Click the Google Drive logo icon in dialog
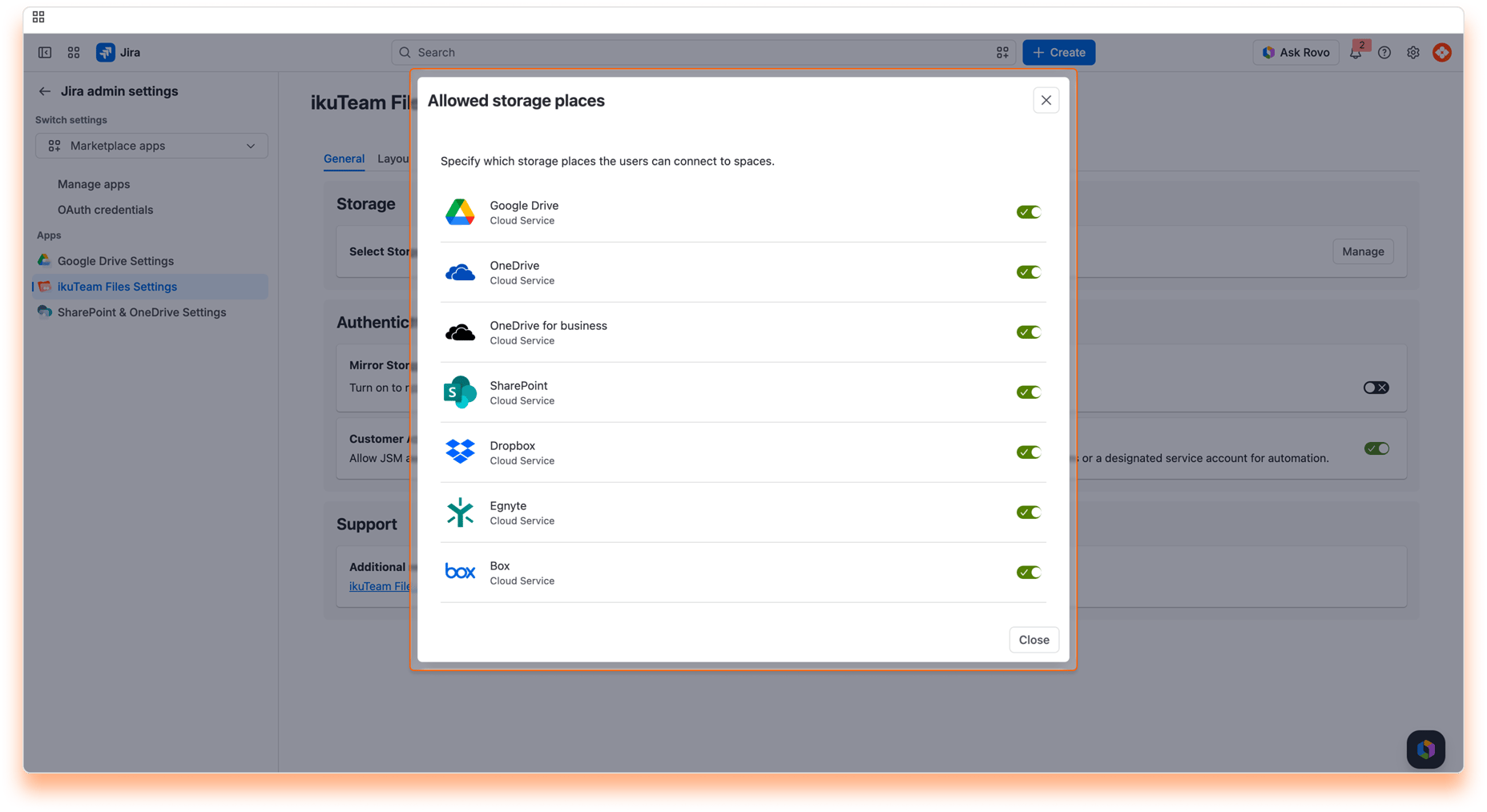The image size is (1487, 812). pos(460,212)
